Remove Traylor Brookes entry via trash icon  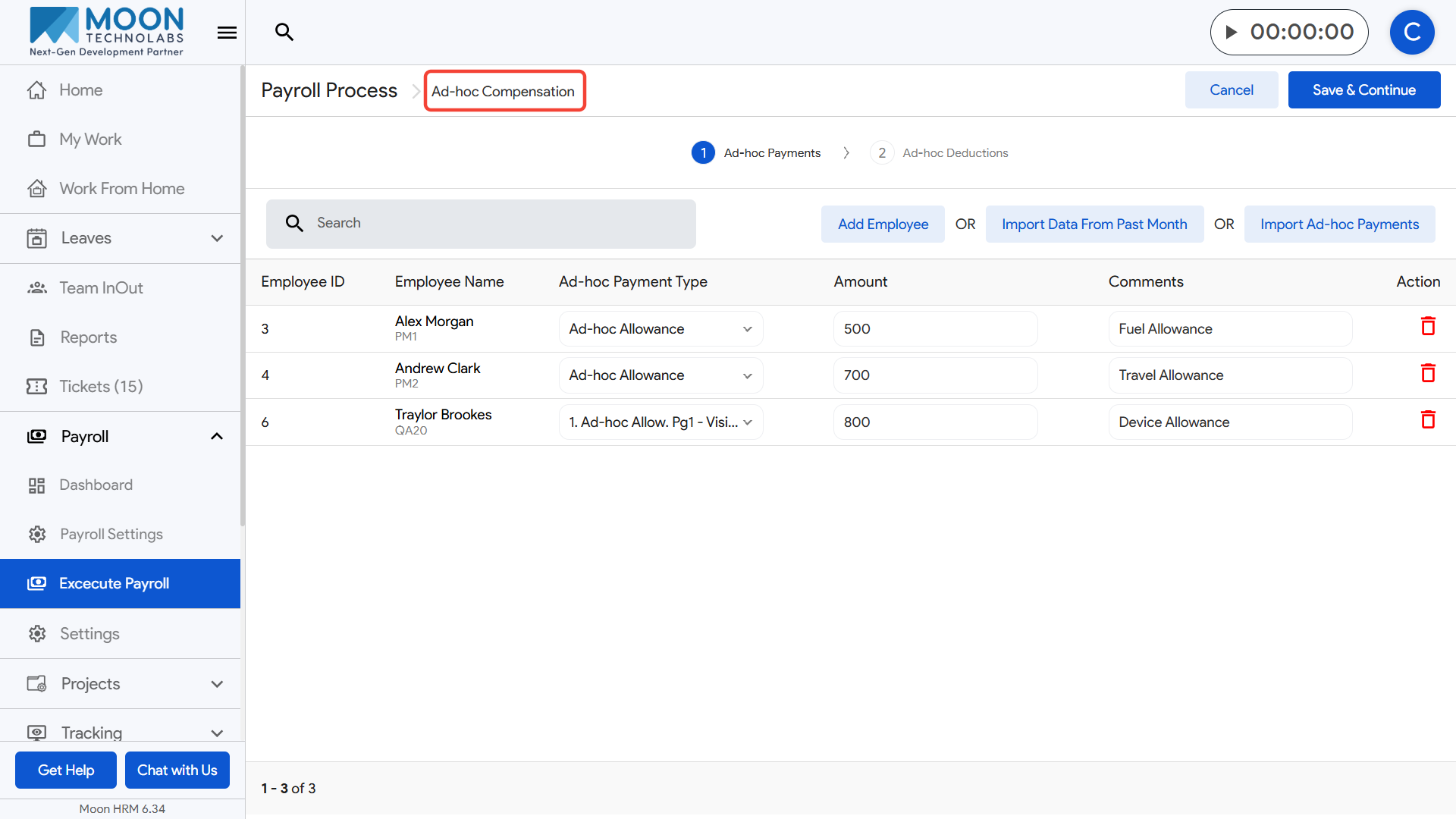click(x=1428, y=420)
